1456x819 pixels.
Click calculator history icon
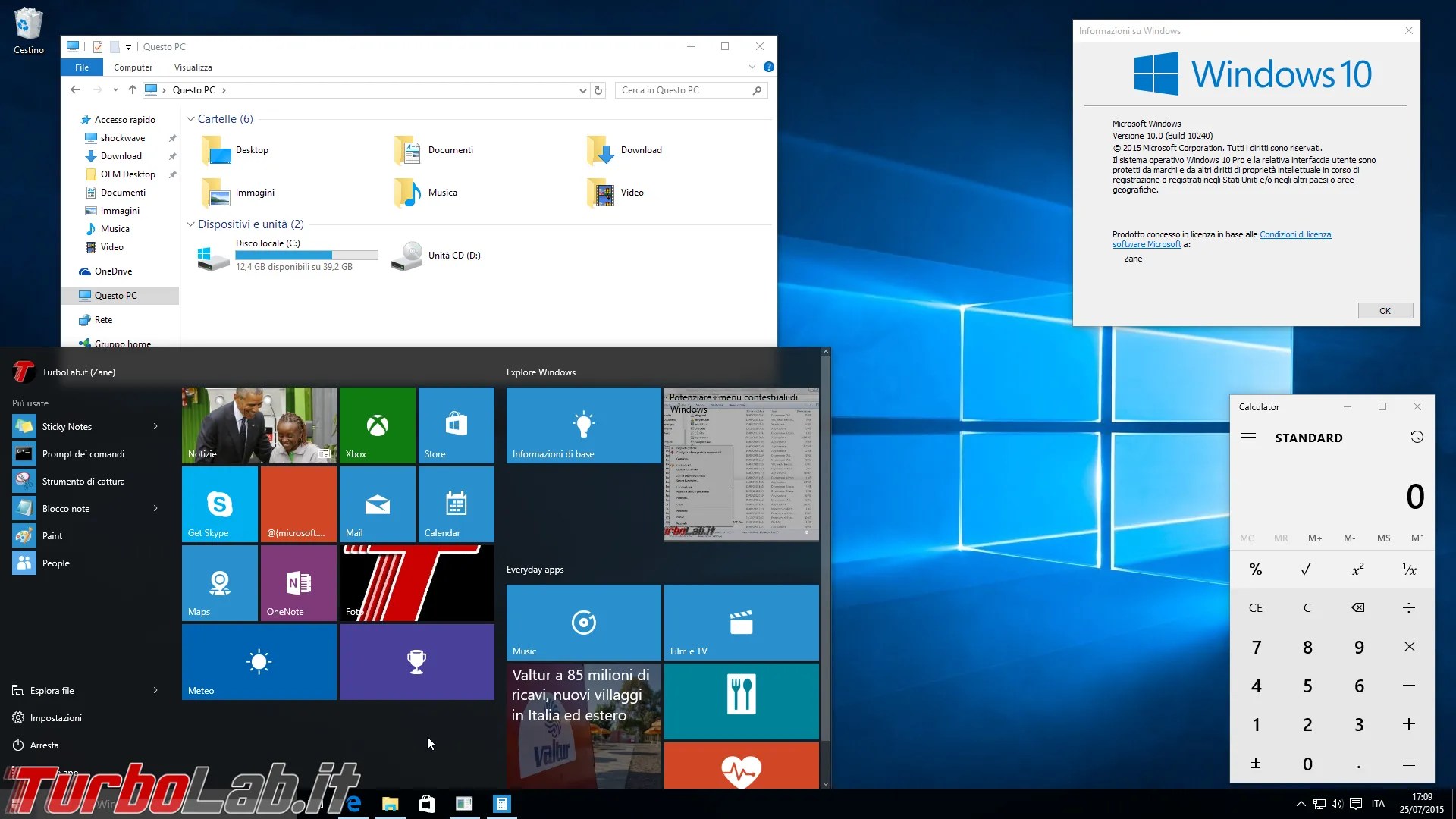point(1417,438)
